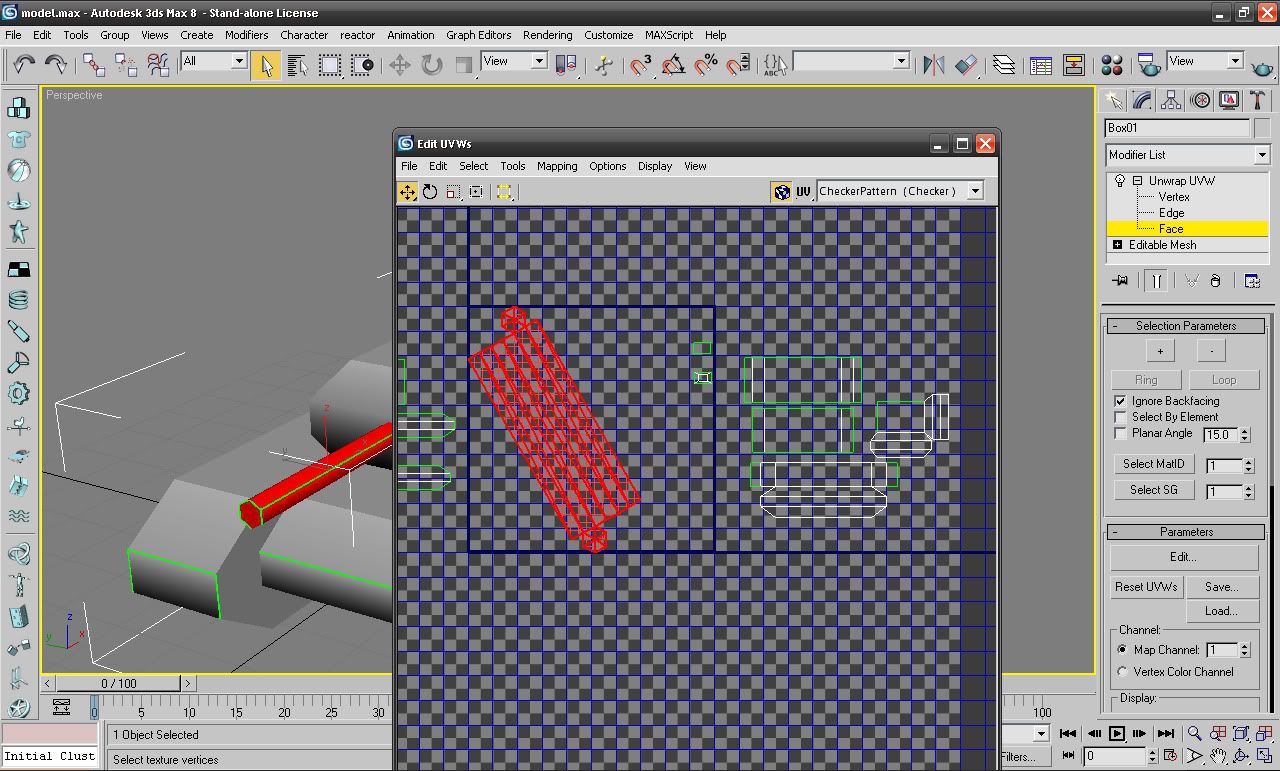Enable Planar Angle checkbox
The image size is (1280, 771).
pos(1120,433)
